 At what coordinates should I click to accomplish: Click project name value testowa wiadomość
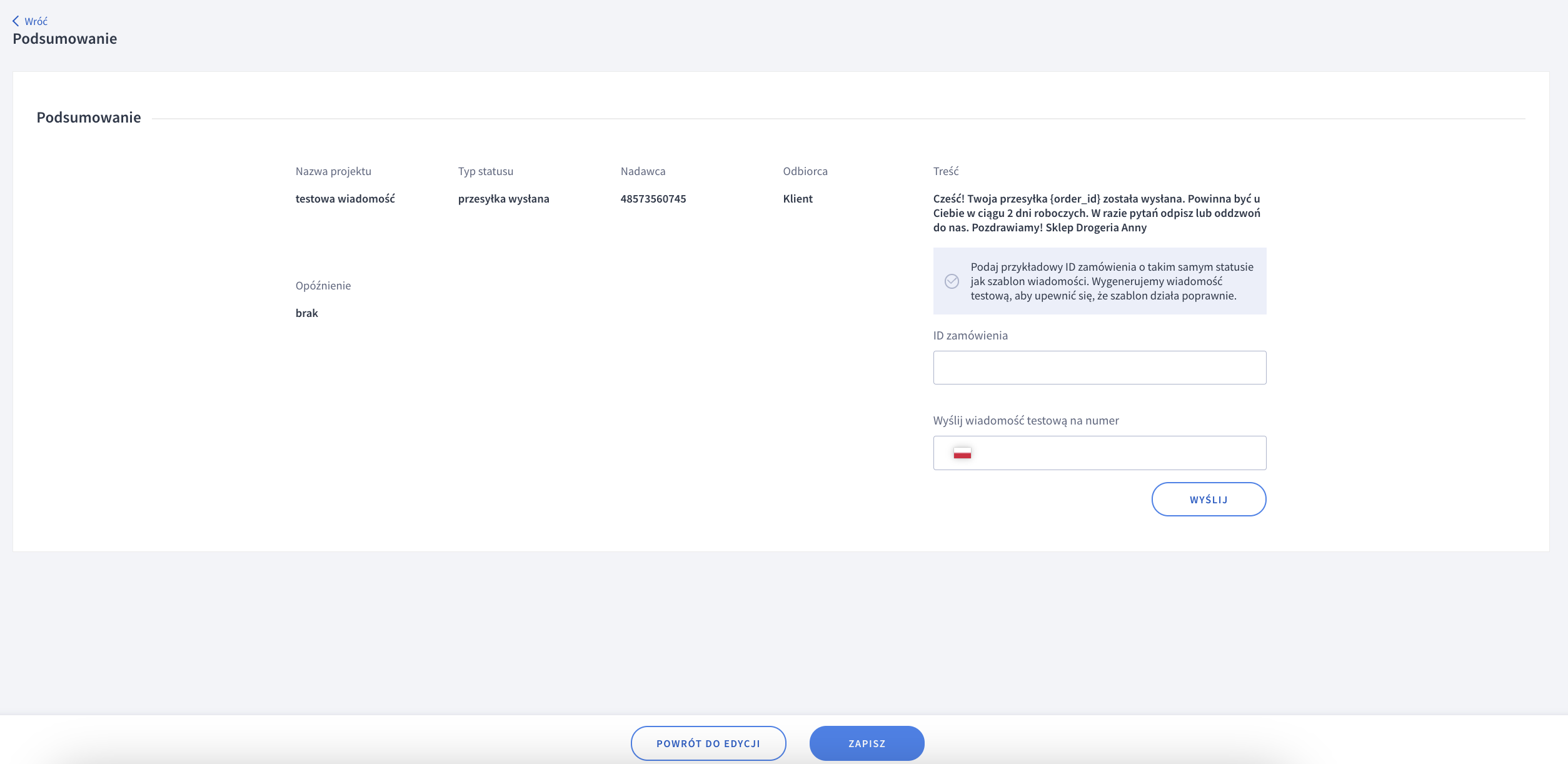click(345, 199)
